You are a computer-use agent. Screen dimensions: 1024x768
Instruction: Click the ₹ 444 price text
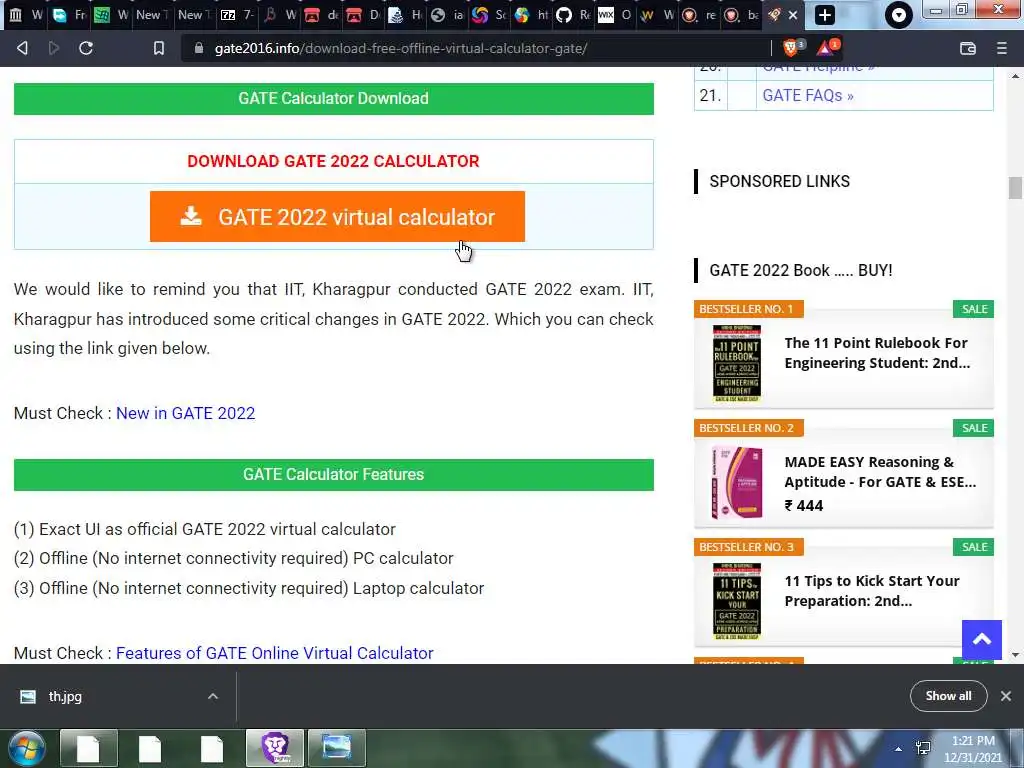pos(803,505)
